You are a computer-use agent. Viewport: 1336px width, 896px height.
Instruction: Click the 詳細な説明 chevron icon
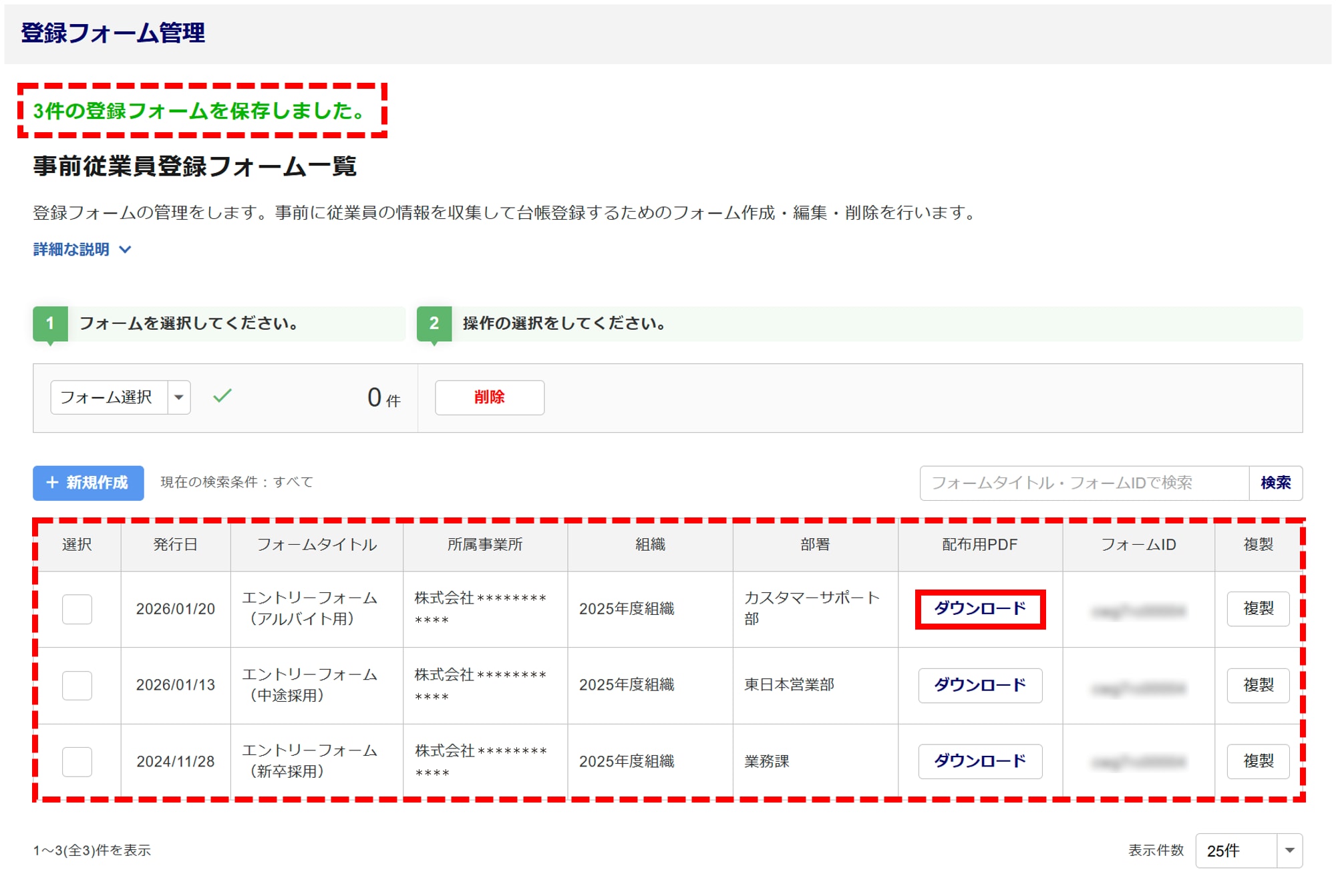click(125, 250)
